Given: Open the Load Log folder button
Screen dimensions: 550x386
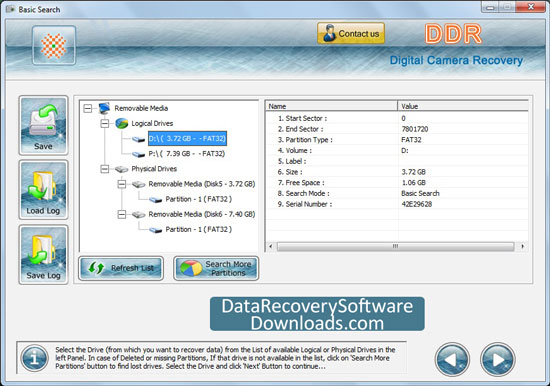Looking at the screenshot, I should [x=43, y=190].
